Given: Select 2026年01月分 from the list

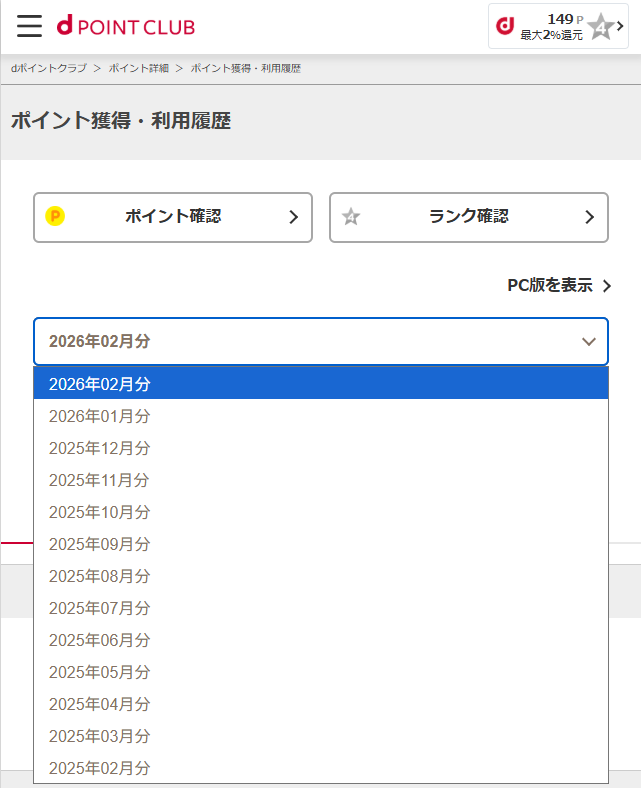Looking at the screenshot, I should click(x=100, y=416).
